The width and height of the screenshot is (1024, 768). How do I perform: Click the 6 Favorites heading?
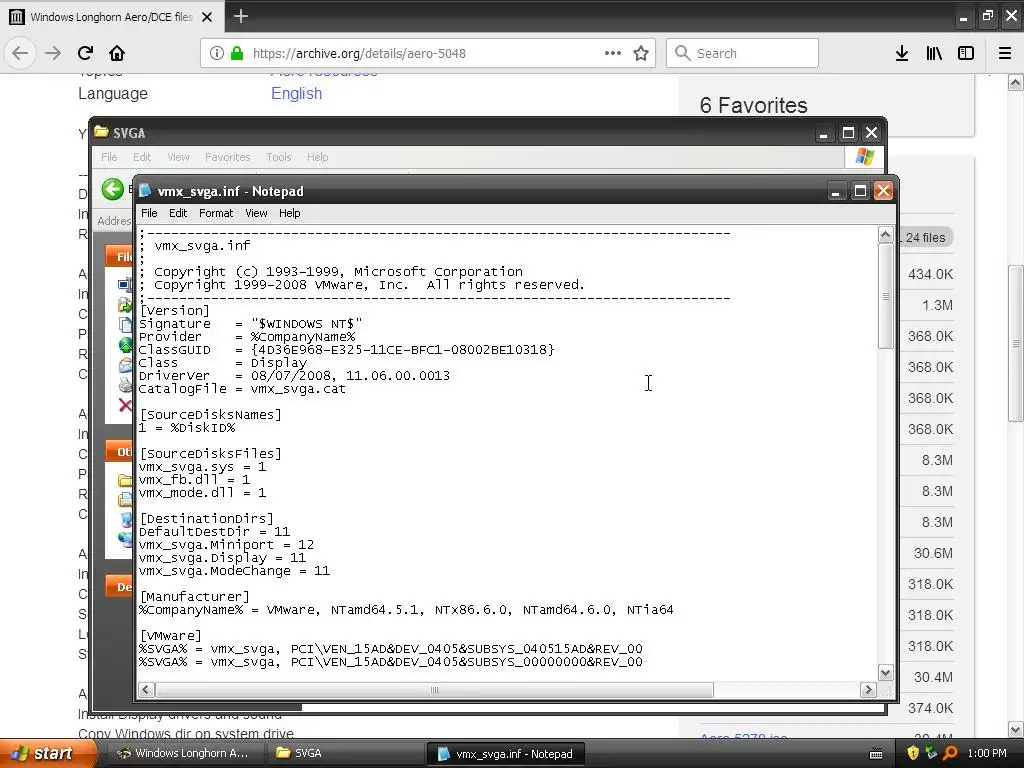(754, 105)
